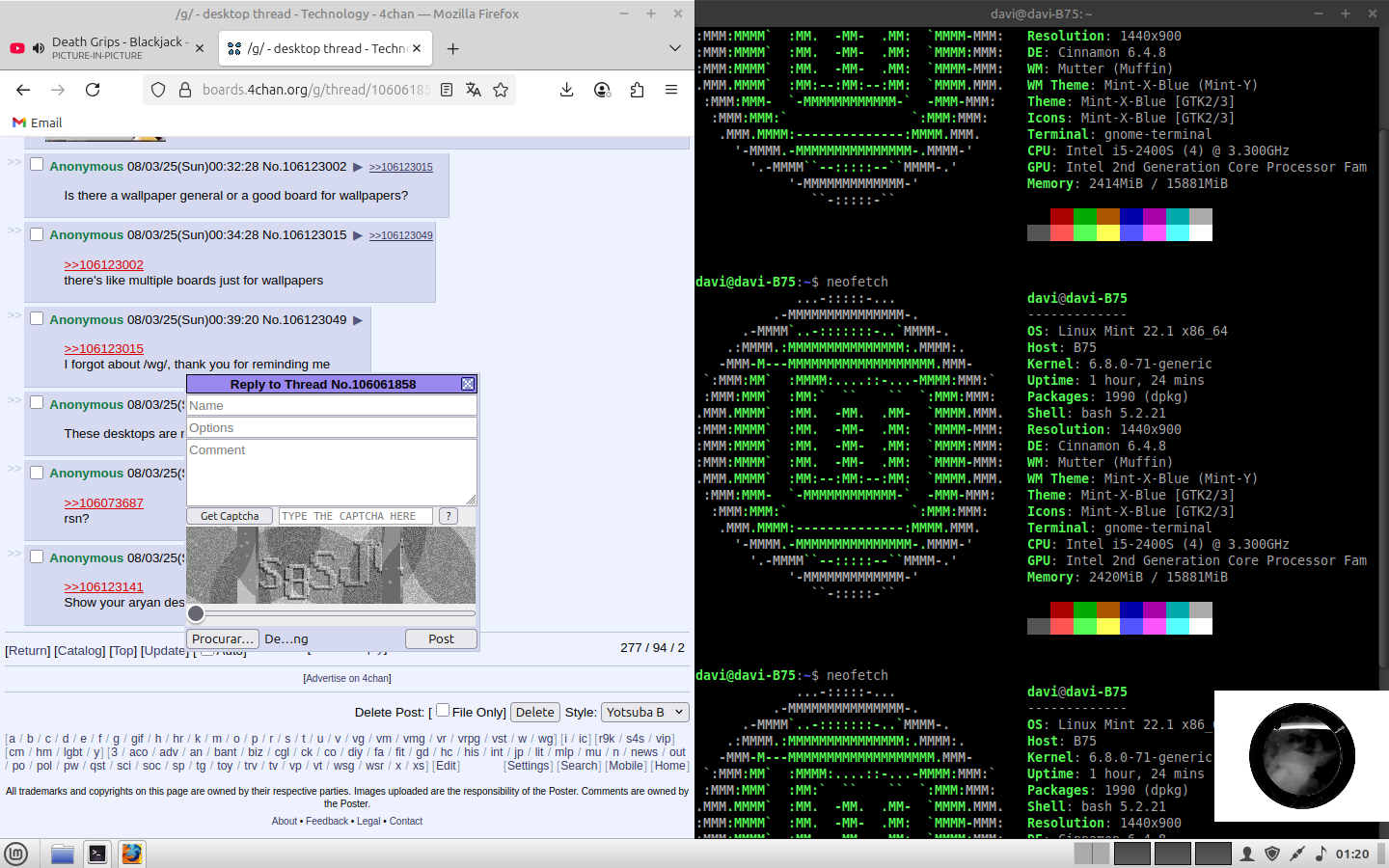Open the Firefox account icon
Screen dimensions: 1389x868
tap(602, 90)
